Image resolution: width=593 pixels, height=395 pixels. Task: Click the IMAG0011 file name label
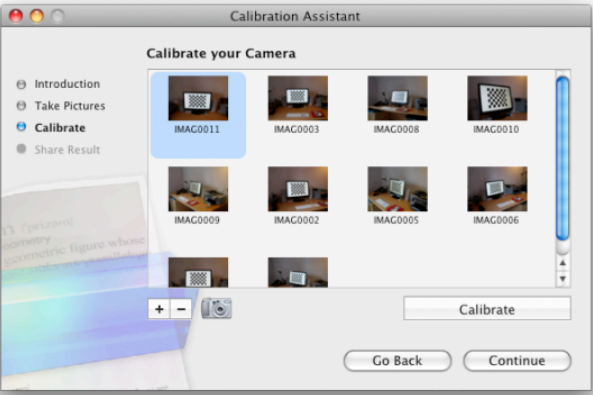click(x=197, y=129)
